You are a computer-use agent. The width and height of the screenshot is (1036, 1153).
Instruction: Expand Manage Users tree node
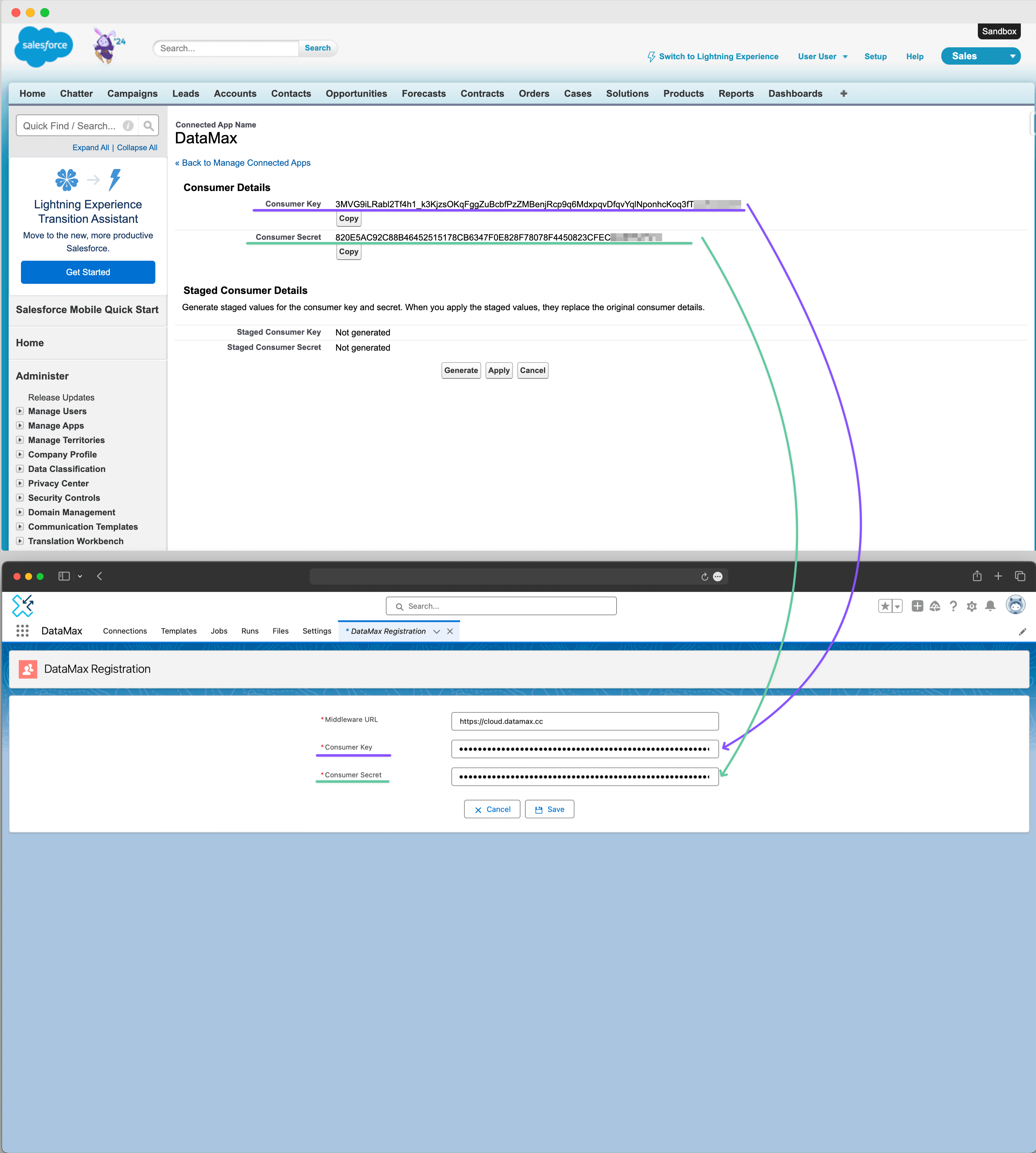[20, 411]
